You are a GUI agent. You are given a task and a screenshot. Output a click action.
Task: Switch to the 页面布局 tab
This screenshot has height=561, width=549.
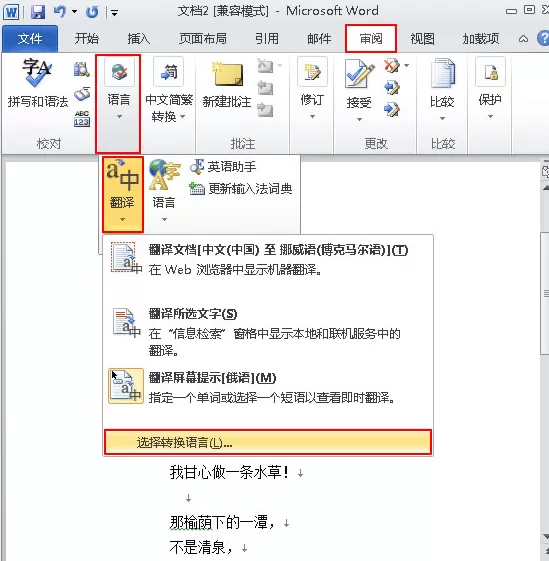[x=203, y=38]
